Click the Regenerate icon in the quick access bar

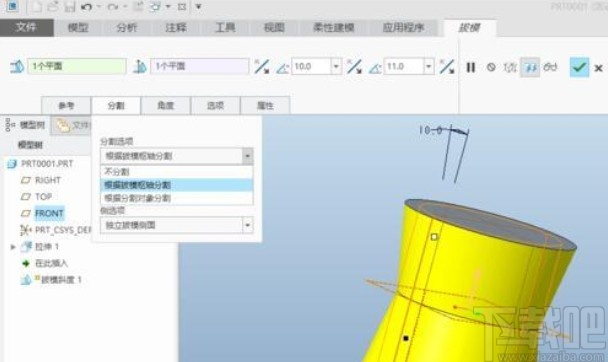pos(138,7)
